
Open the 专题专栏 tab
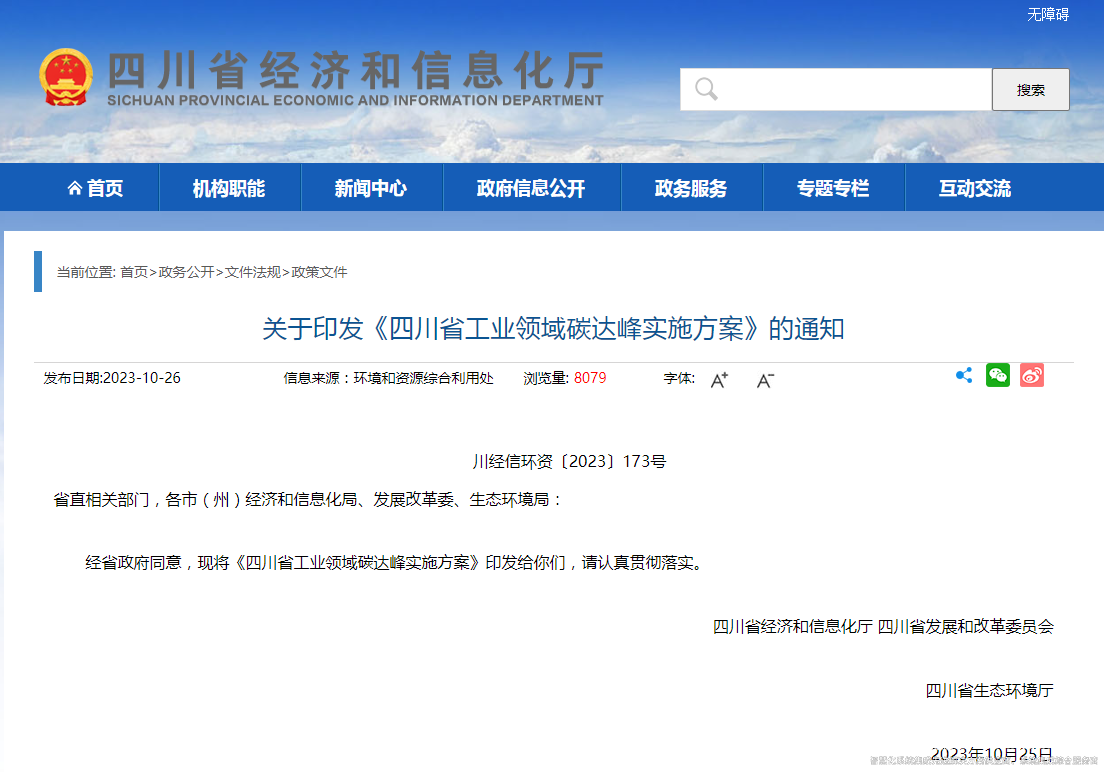point(834,187)
